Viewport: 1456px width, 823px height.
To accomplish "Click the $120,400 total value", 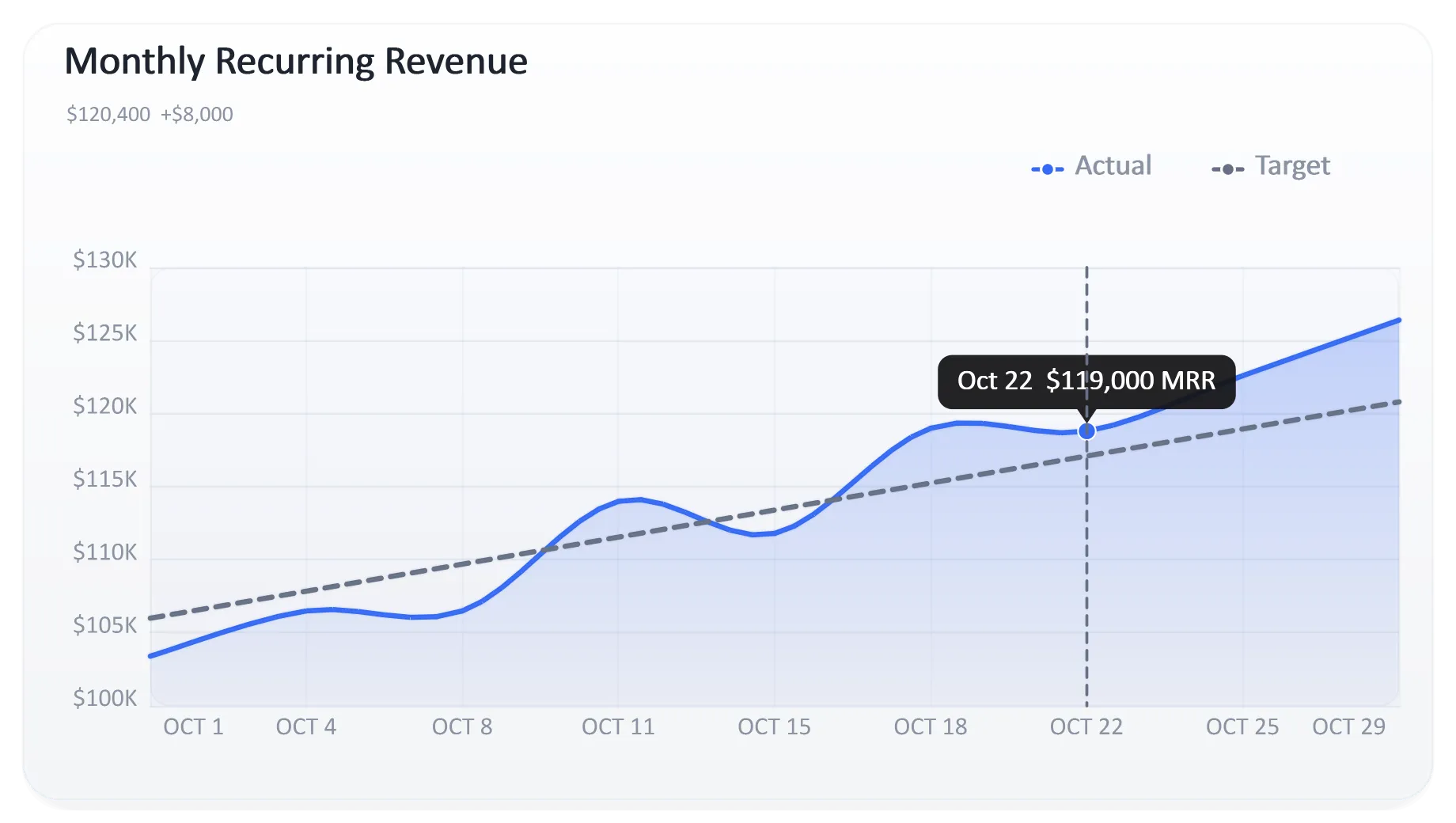I will [108, 115].
